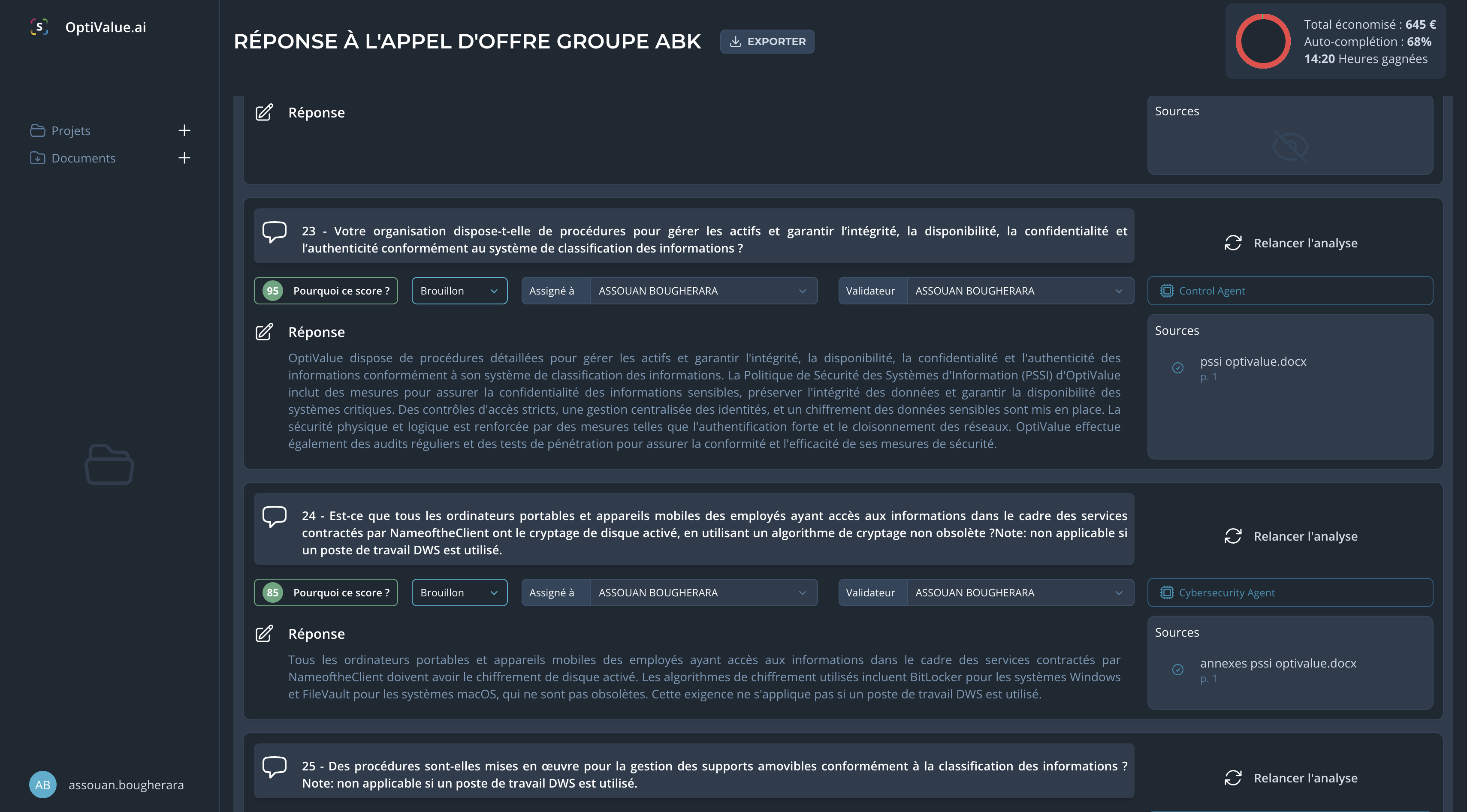Click the refresh icon of question 24

point(1233,536)
